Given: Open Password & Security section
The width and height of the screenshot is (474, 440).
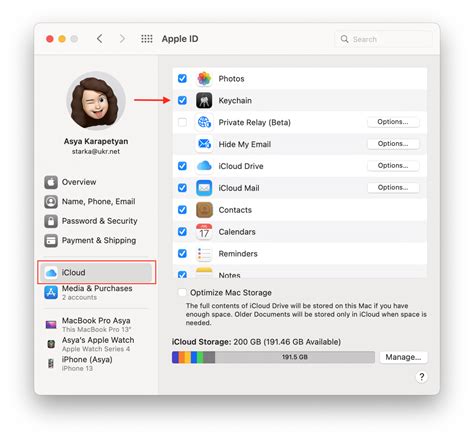Looking at the screenshot, I should [97, 221].
